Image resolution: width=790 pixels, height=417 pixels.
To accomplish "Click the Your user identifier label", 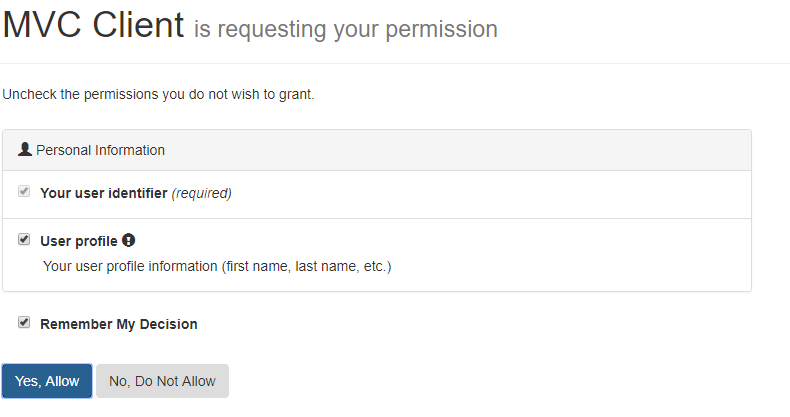I will coord(104,193).
